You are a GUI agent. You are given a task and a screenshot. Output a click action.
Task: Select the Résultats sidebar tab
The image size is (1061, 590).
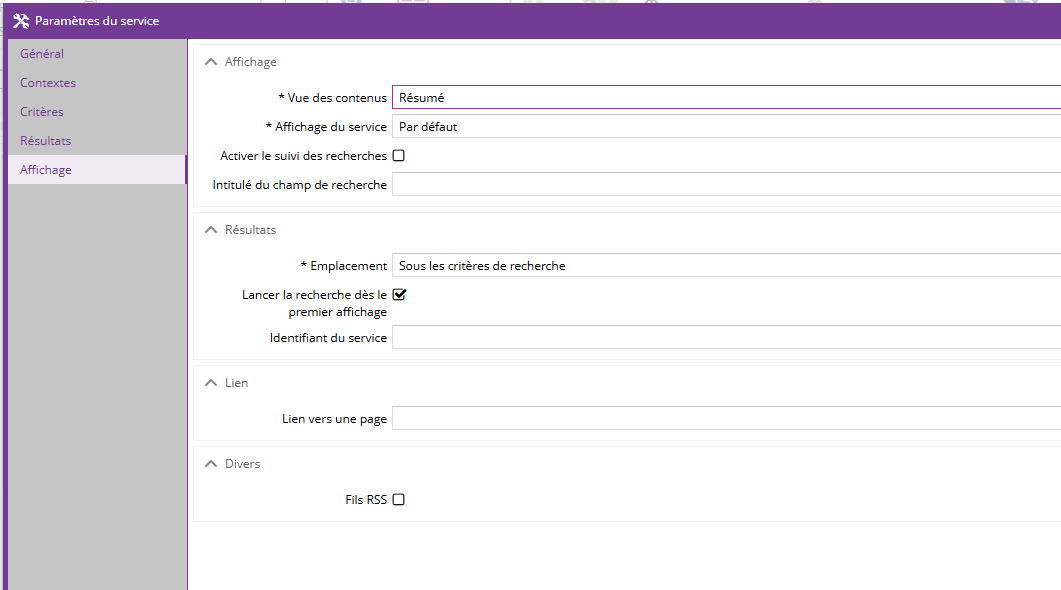[x=46, y=141]
